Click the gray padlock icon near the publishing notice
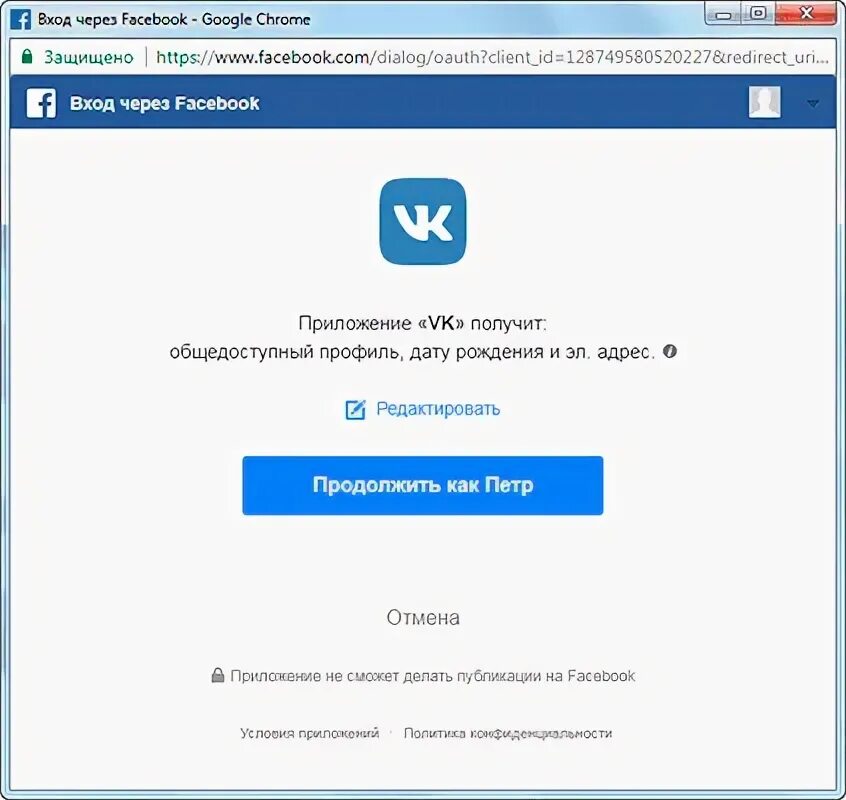The height and width of the screenshot is (800, 846). coord(217,675)
